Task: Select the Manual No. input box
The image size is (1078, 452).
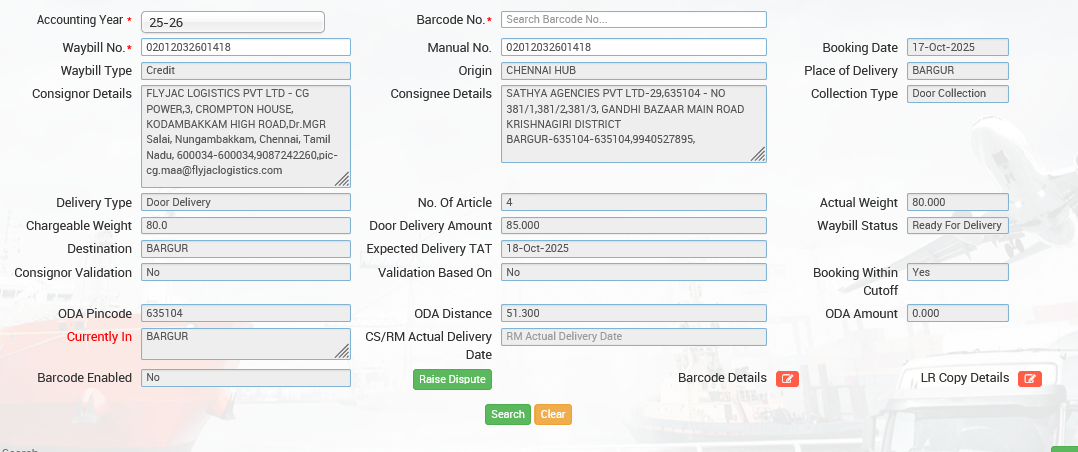Action: (x=633, y=47)
